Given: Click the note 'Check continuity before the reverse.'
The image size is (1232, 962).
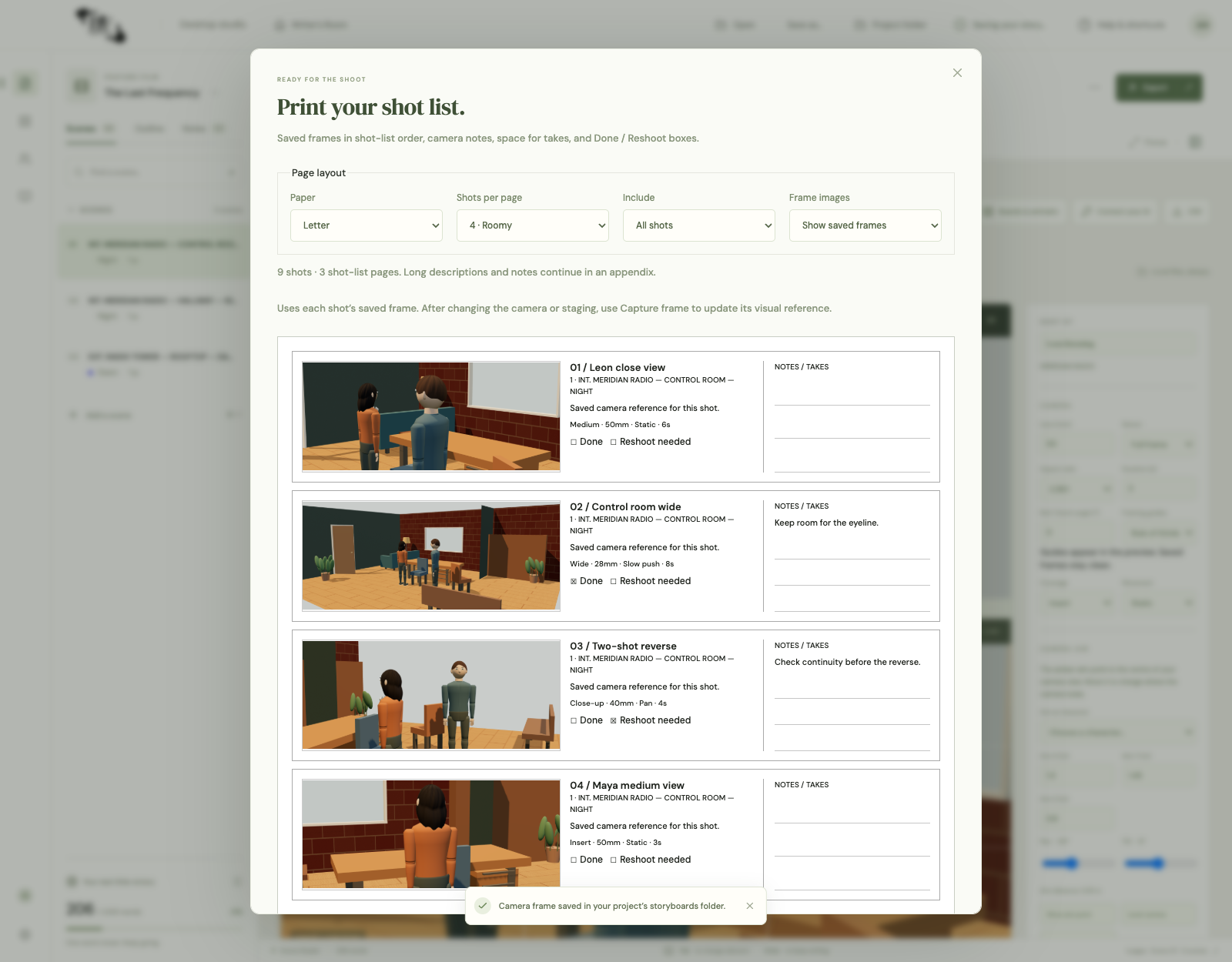Looking at the screenshot, I should 847,662.
